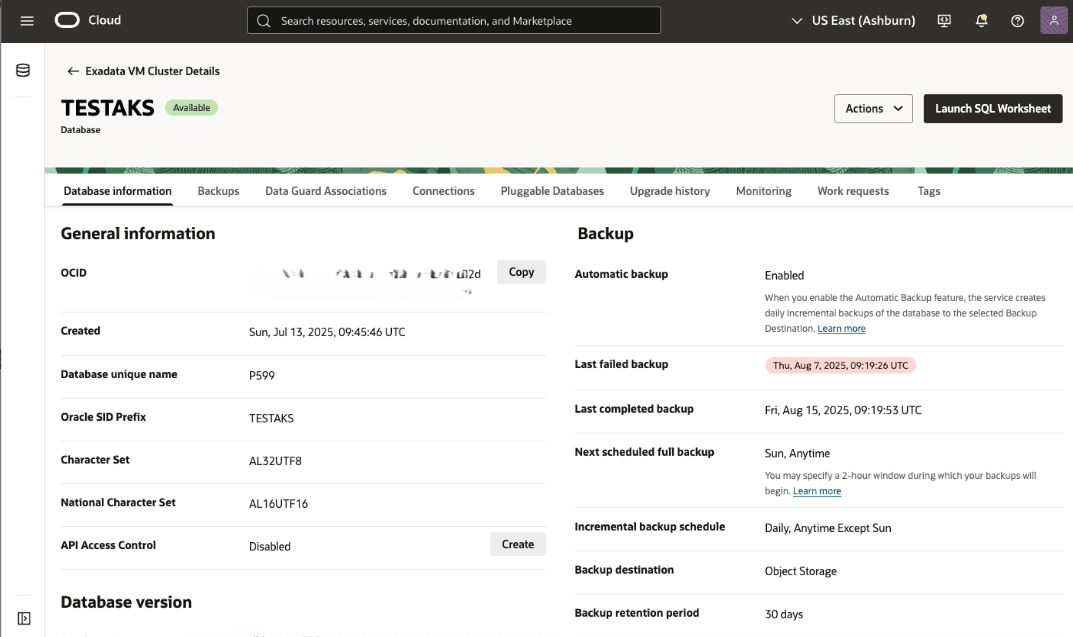The image size is (1073, 637).
Task: Switch to the Backups tab
Action: pos(218,191)
